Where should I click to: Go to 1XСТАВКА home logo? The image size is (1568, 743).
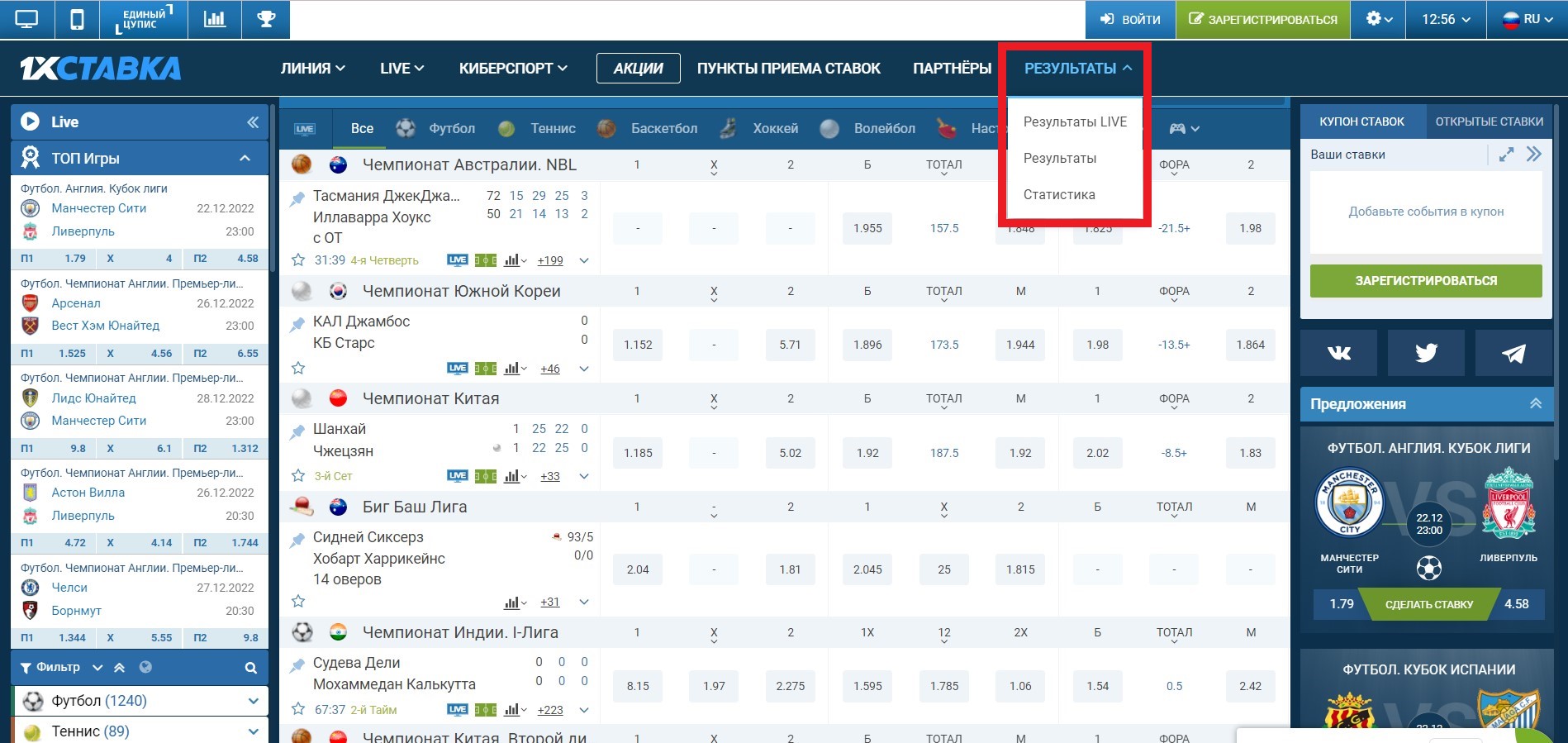click(101, 69)
